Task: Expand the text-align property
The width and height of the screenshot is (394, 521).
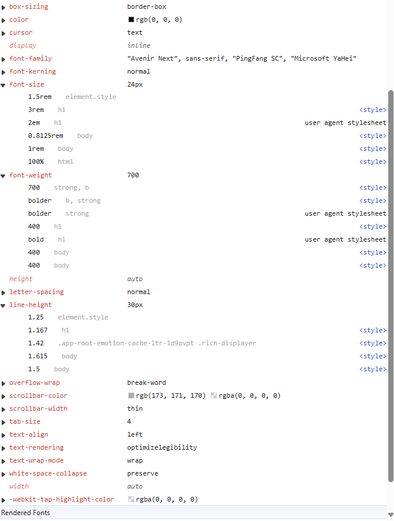Action: click(x=3, y=435)
